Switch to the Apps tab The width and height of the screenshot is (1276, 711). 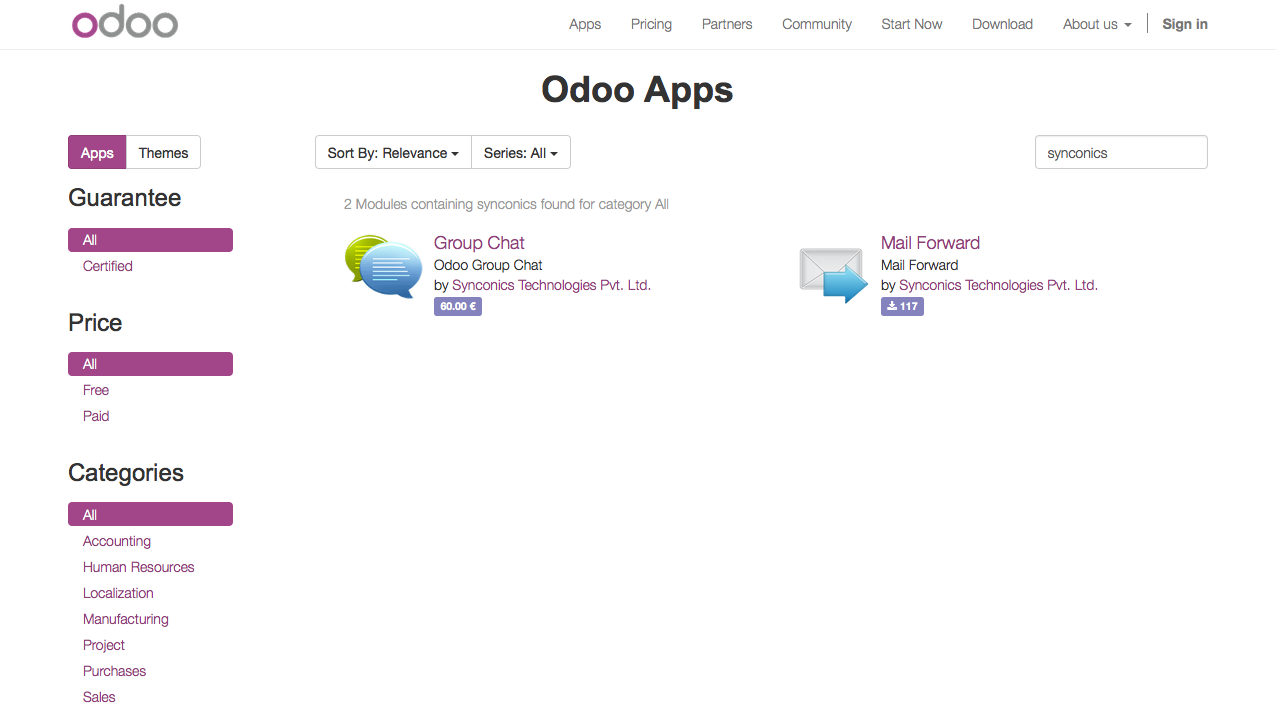click(x=97, y=153)
